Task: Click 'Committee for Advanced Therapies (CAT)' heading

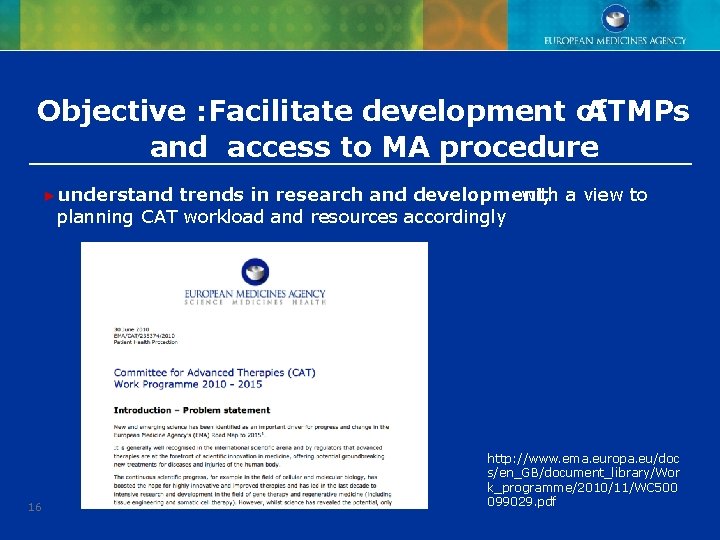Action: (214, 372)
